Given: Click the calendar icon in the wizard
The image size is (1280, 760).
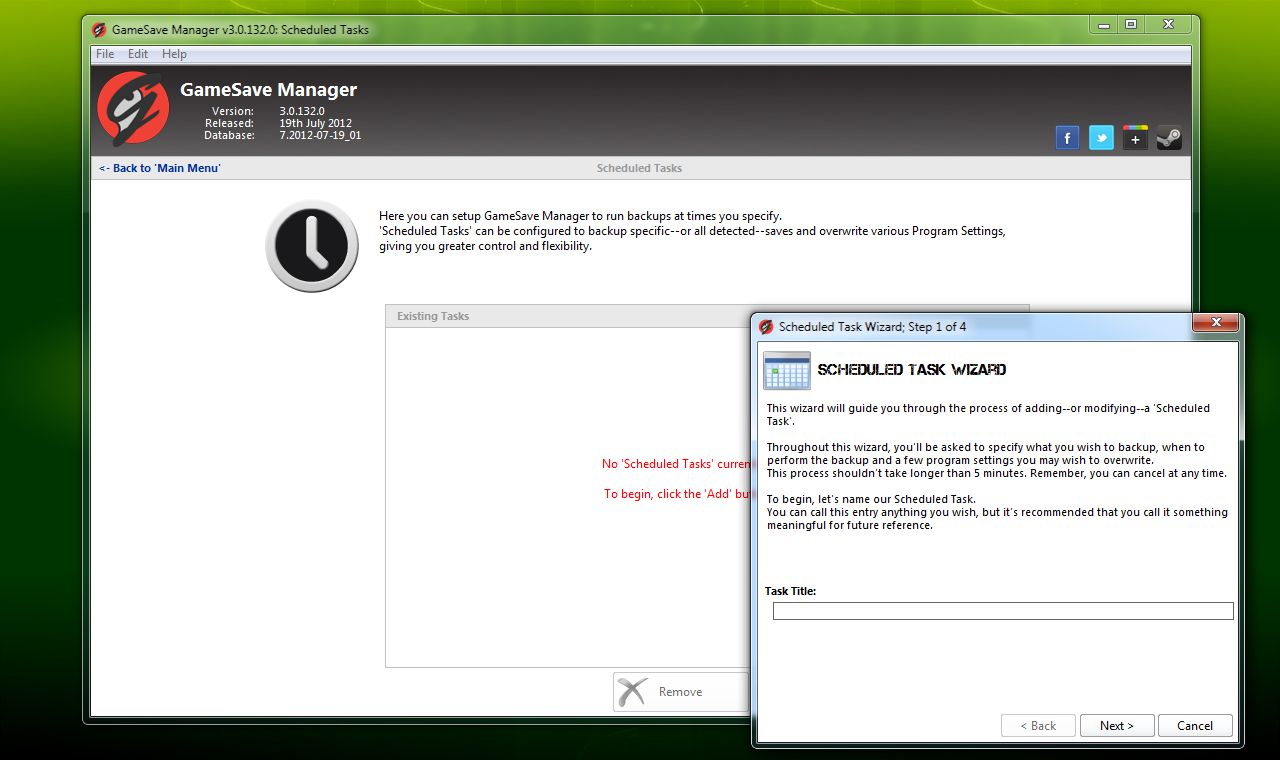Looking at the screenshot, I should pyautogui.click(x=786, y=370).
